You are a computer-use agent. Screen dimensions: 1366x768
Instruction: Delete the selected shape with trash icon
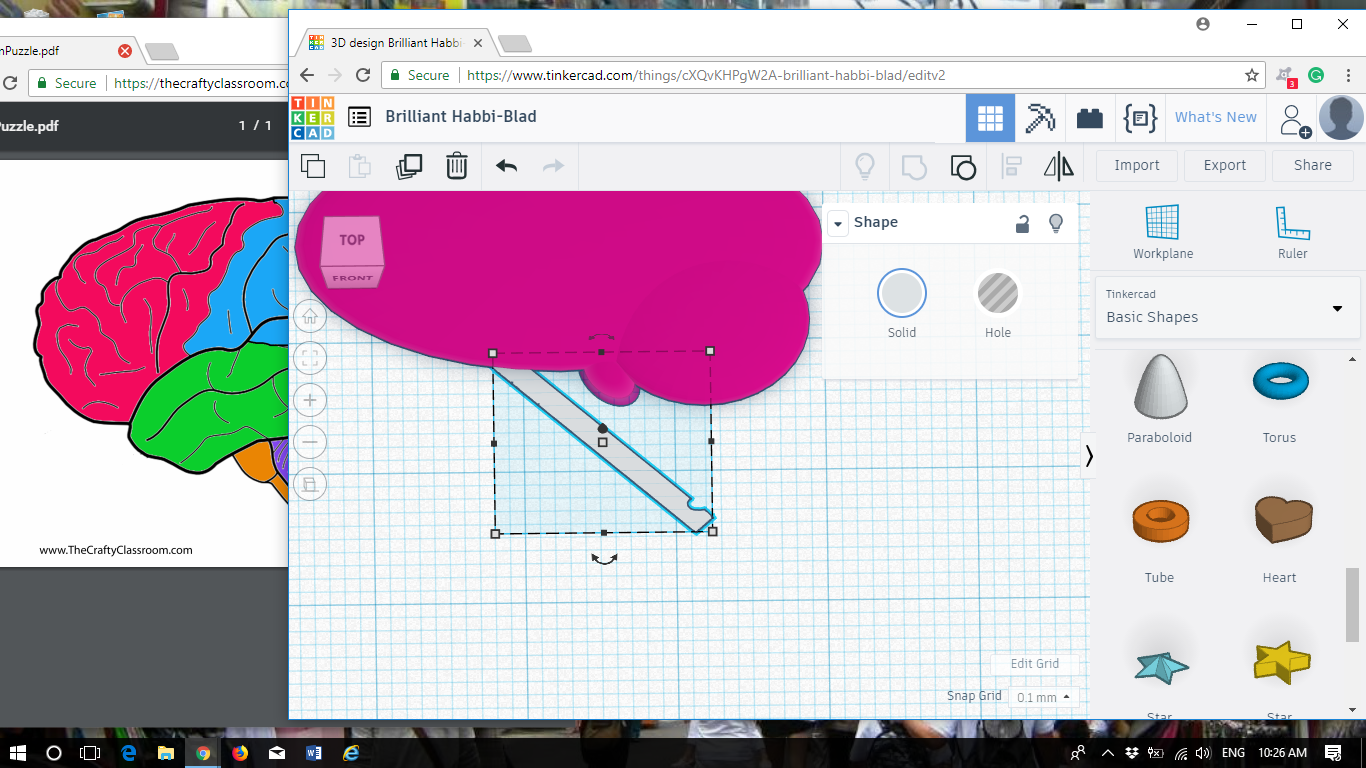pos(457,166)
